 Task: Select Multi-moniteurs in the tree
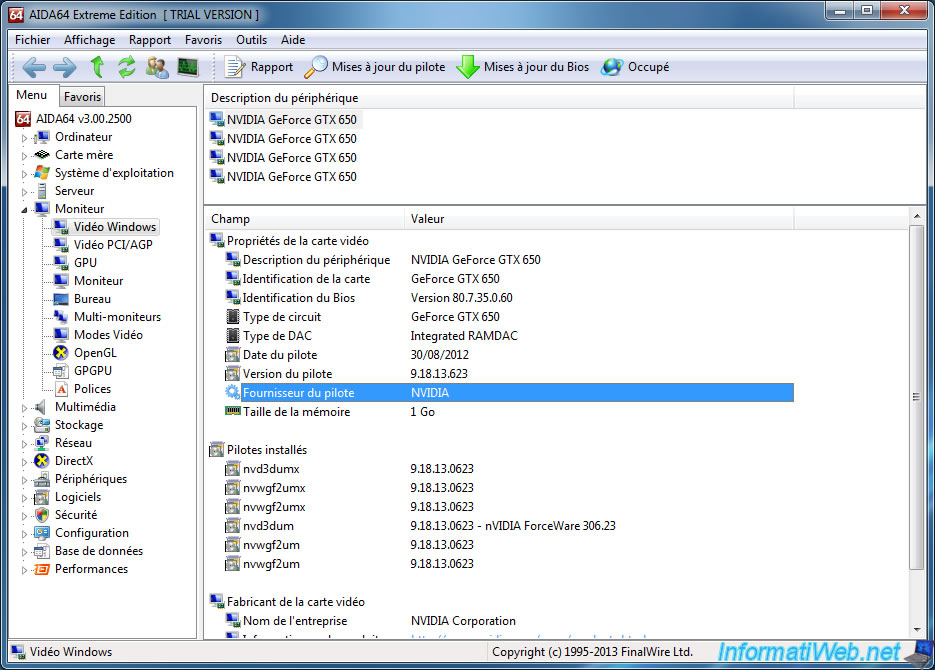coord(117,317)
